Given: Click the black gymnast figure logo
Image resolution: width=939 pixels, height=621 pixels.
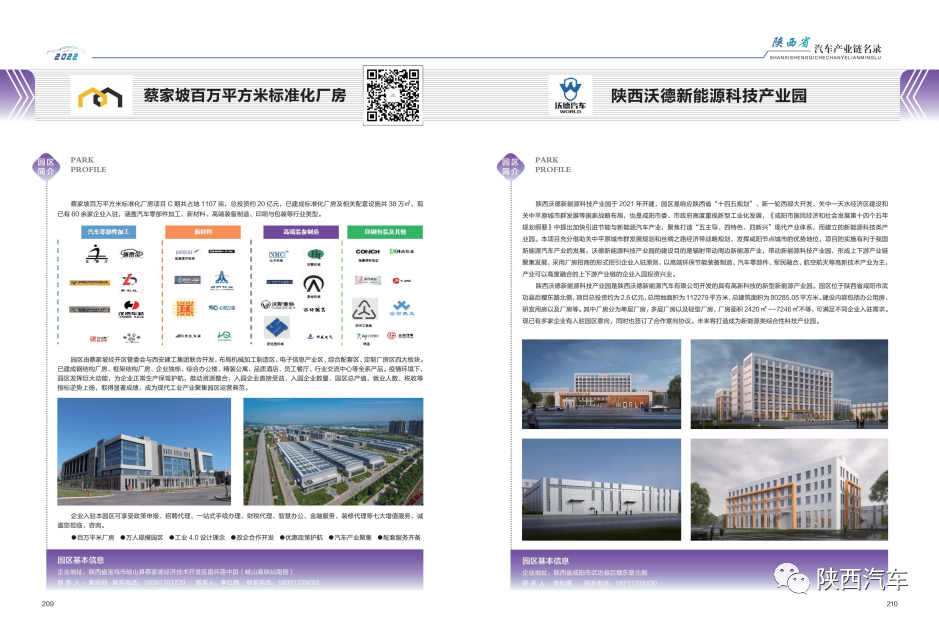Looking at the screenshot, I should coord(96,254).
